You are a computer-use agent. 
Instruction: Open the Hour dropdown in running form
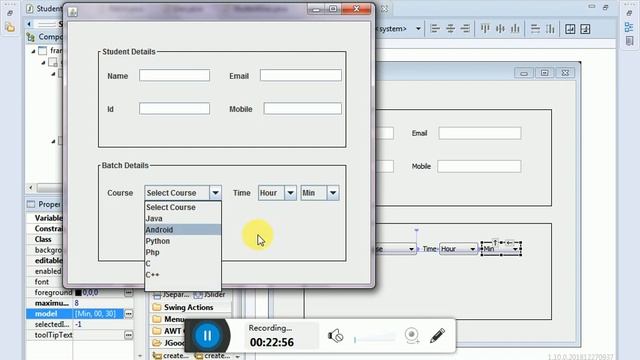coord(290,193)
